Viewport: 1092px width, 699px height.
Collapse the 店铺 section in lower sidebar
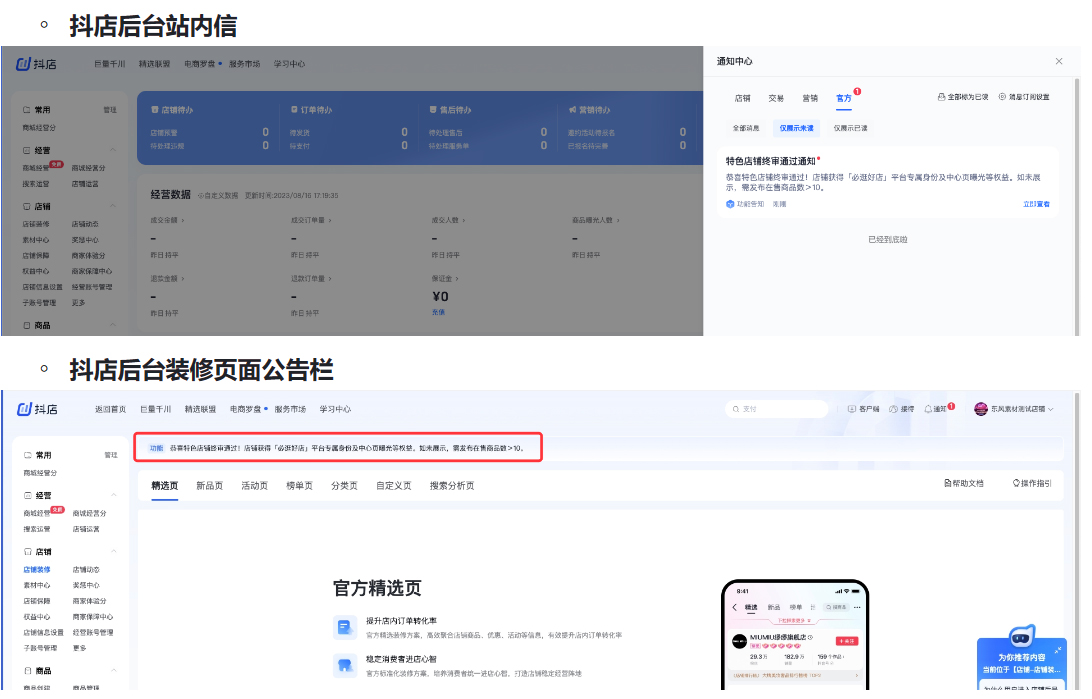tap(113, 551)
